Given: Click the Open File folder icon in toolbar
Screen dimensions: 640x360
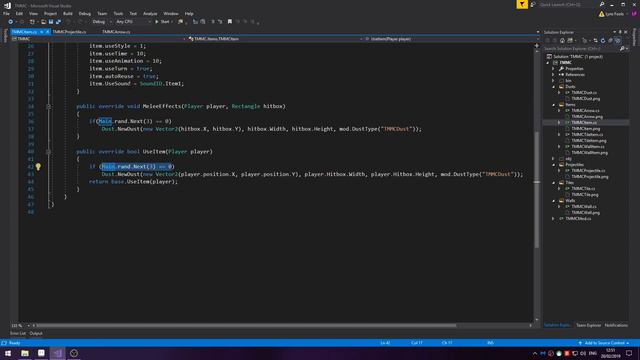Looking at the screenshot, I should [x=43, y=22].
